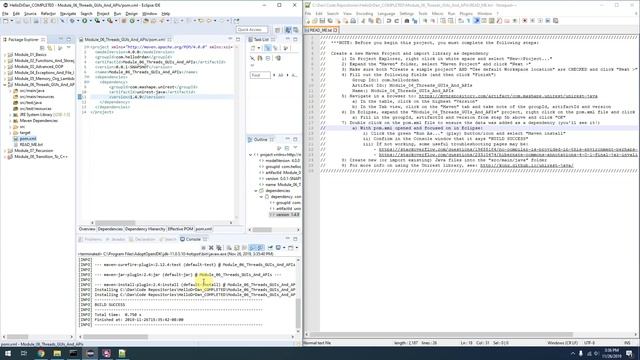Image resolution: width=640 pixels, height=360 pixels.
Task: Click Sort icon in Outline panel
Action: [x=279, y=148]
